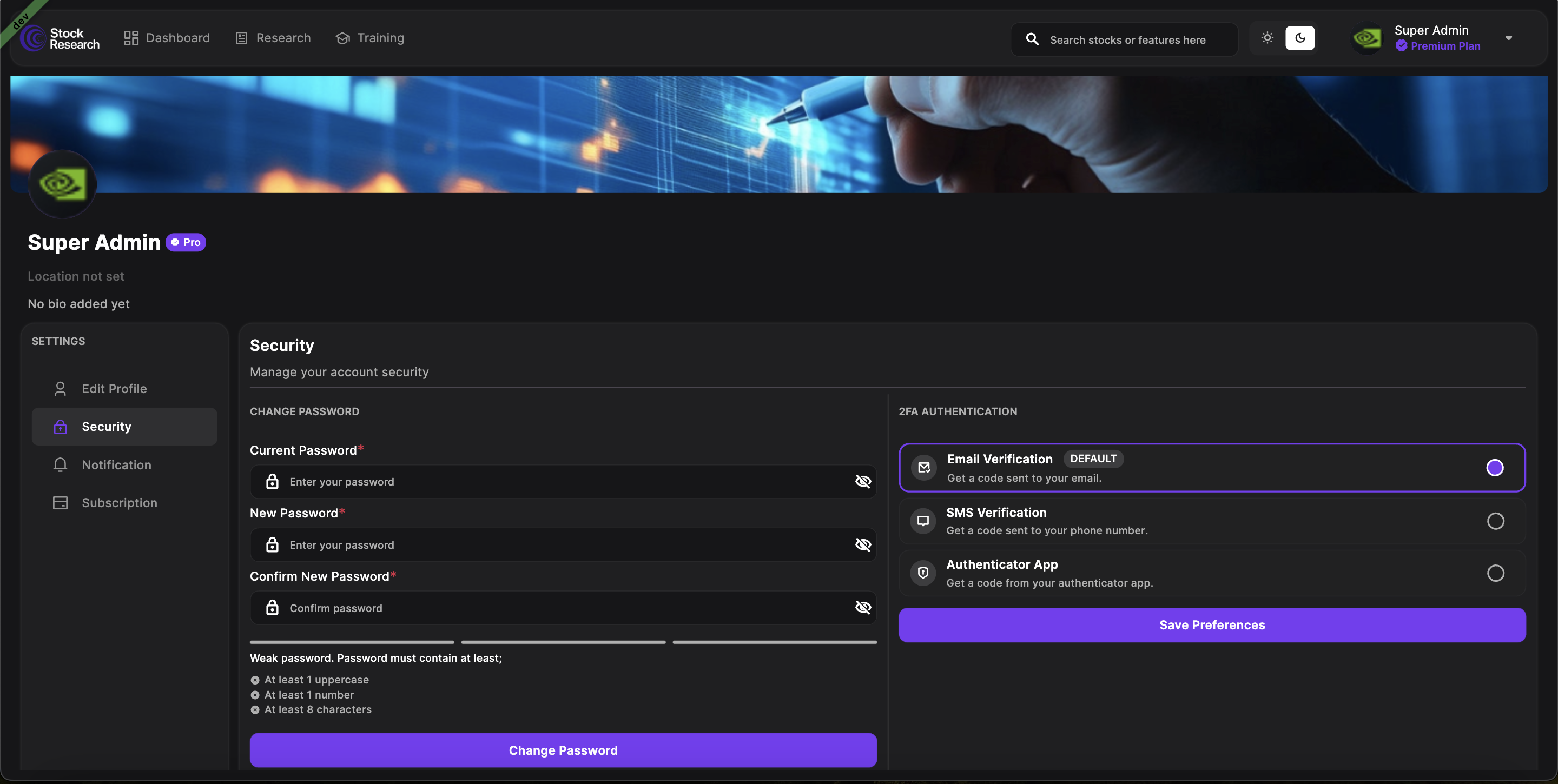This screenshot has width=1558, height=784.
Task: Click lock icon in New Password field
Action: pyautogui.click(x=272, y=544)
